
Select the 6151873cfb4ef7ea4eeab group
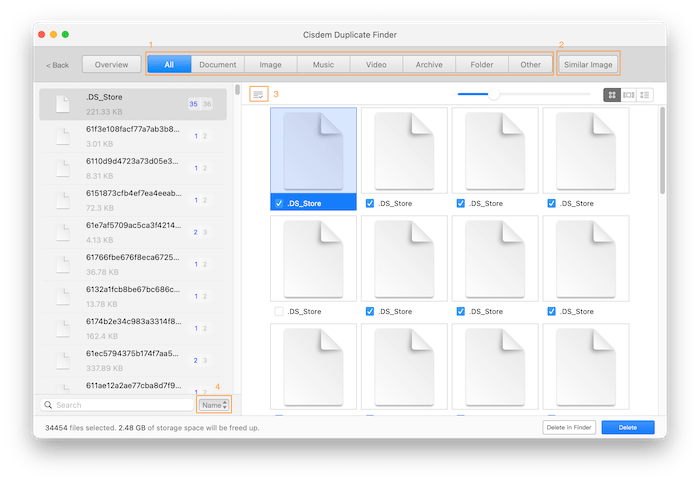133,201
